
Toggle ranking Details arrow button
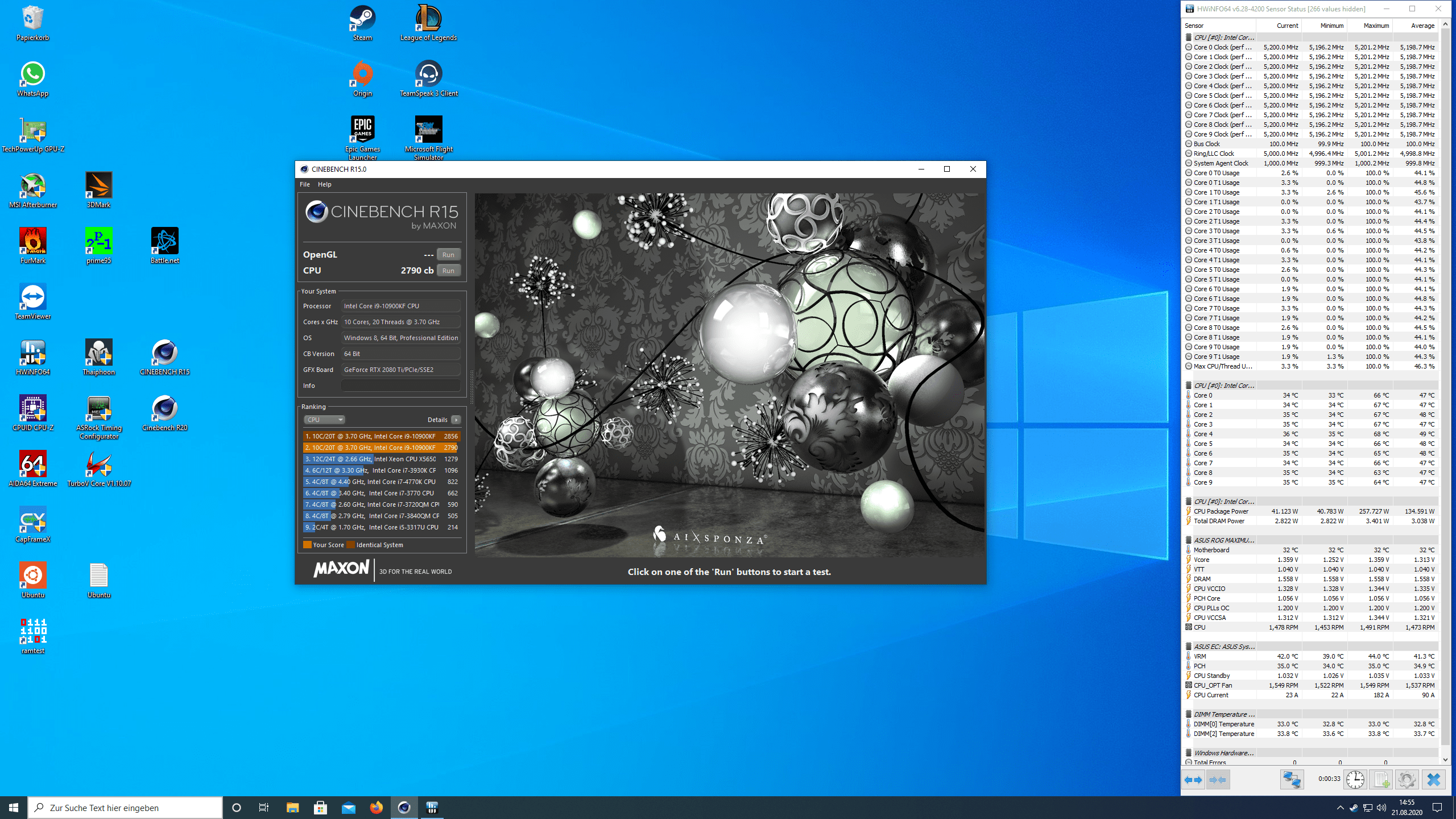pyautogui.click(x=456, y=420)
